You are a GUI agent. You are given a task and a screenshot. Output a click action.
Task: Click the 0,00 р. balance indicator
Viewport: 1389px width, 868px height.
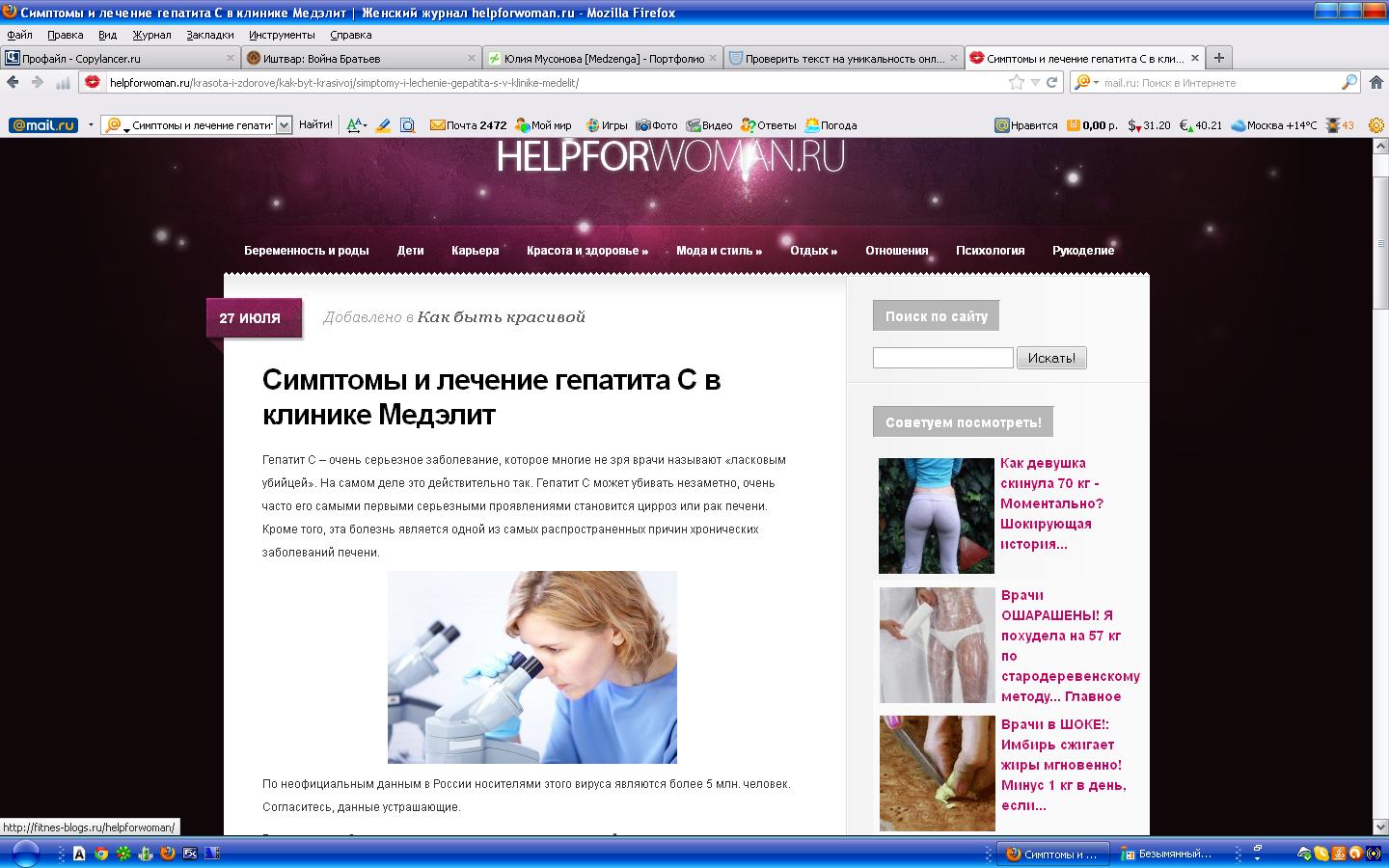(x=1092, y=125)
